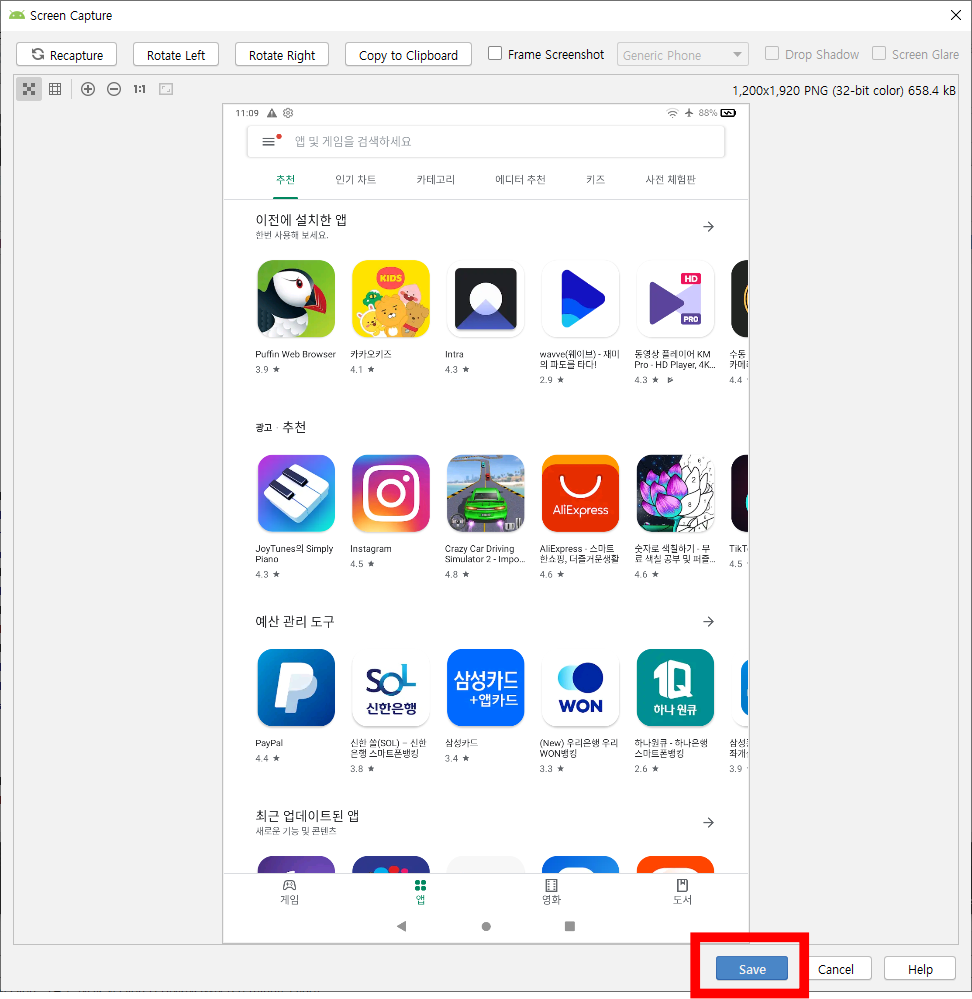Open the lotus coloring app icon
This screenshot has height=999, width=972.
click(x=675, y=493)
